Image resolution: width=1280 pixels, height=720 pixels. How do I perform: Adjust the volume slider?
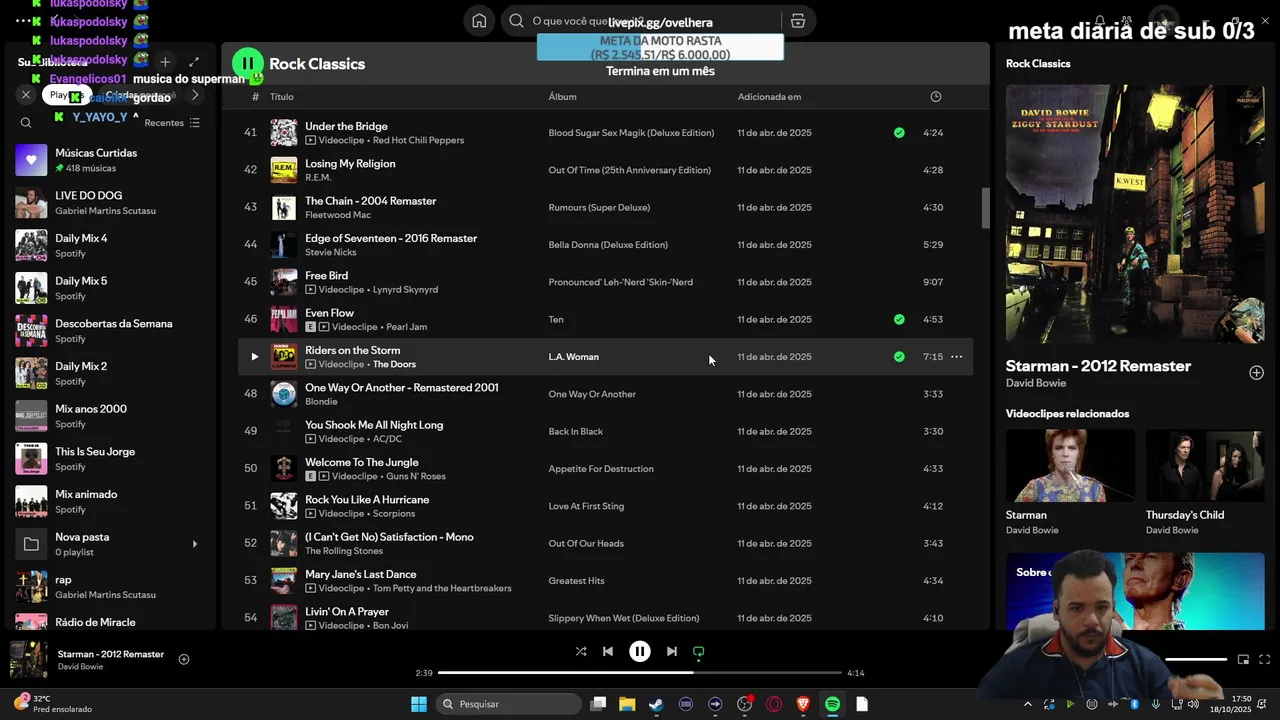[x=1196, y=659]
